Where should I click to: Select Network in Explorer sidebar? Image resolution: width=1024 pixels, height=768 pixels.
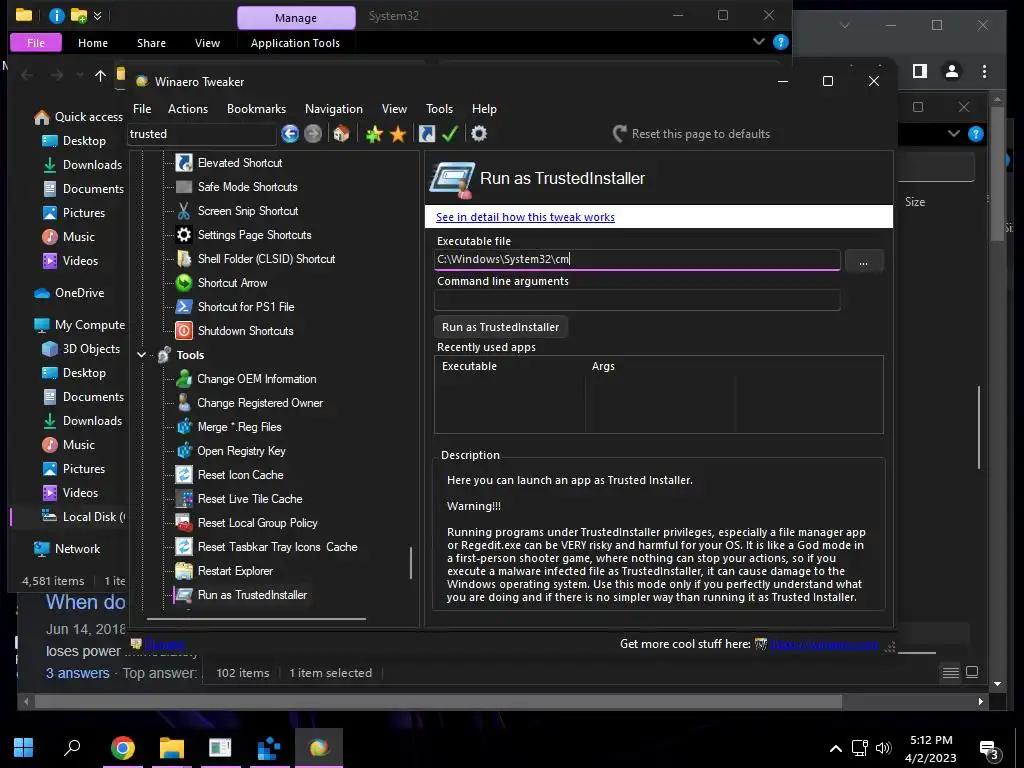coord(68,549)
